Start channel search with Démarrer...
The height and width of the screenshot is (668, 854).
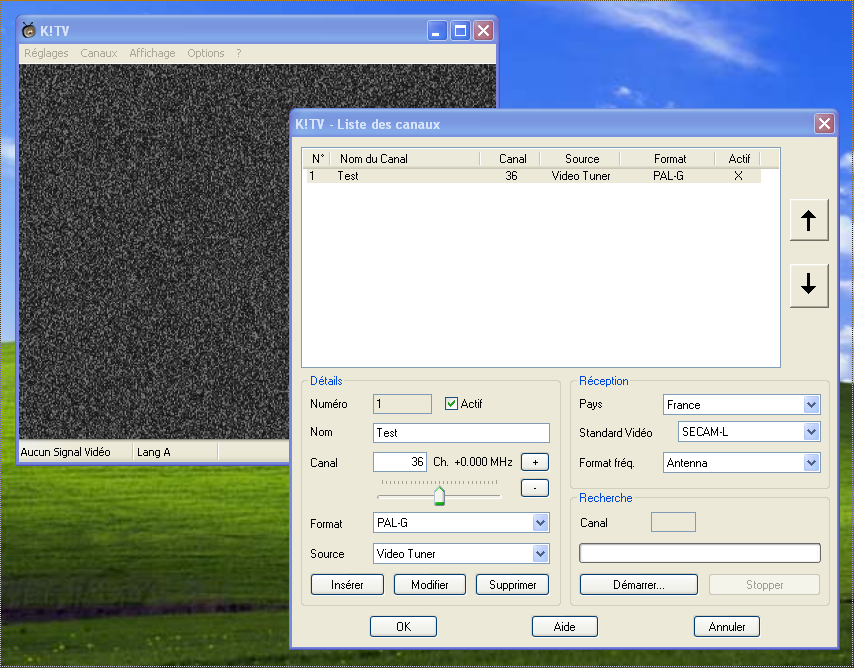click(x=639, y=585)
